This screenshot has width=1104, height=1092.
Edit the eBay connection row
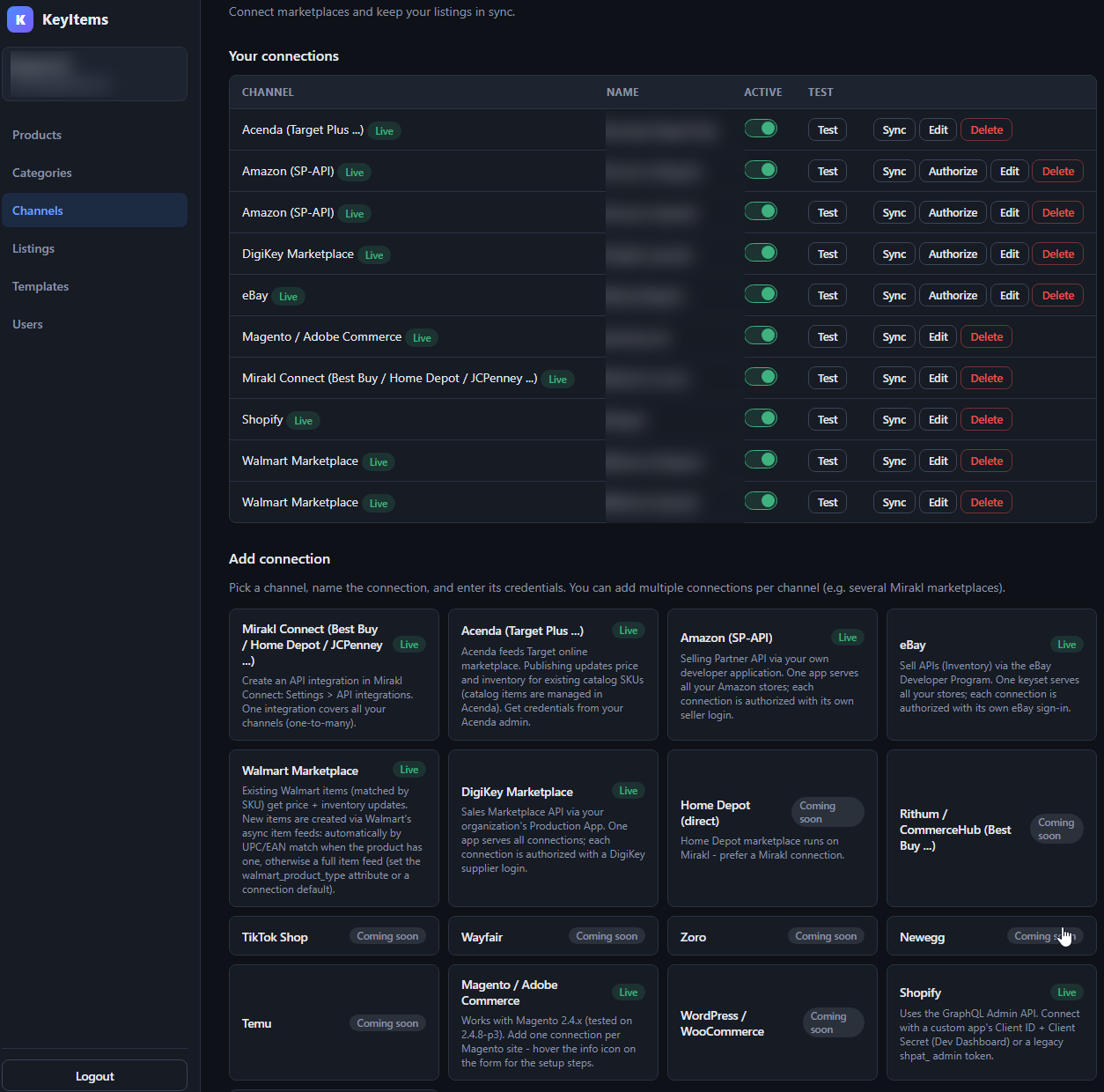1010,295
